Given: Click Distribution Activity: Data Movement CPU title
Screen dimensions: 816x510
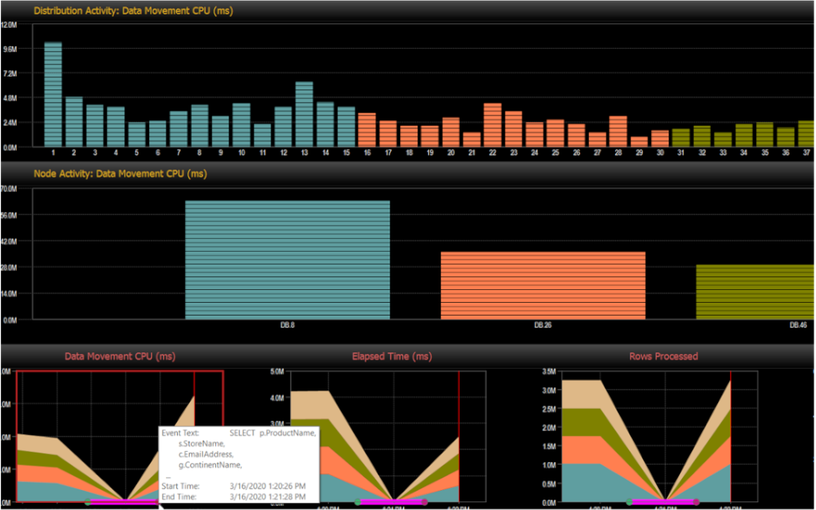Looking at the screenshot, I should pos(133,10).
